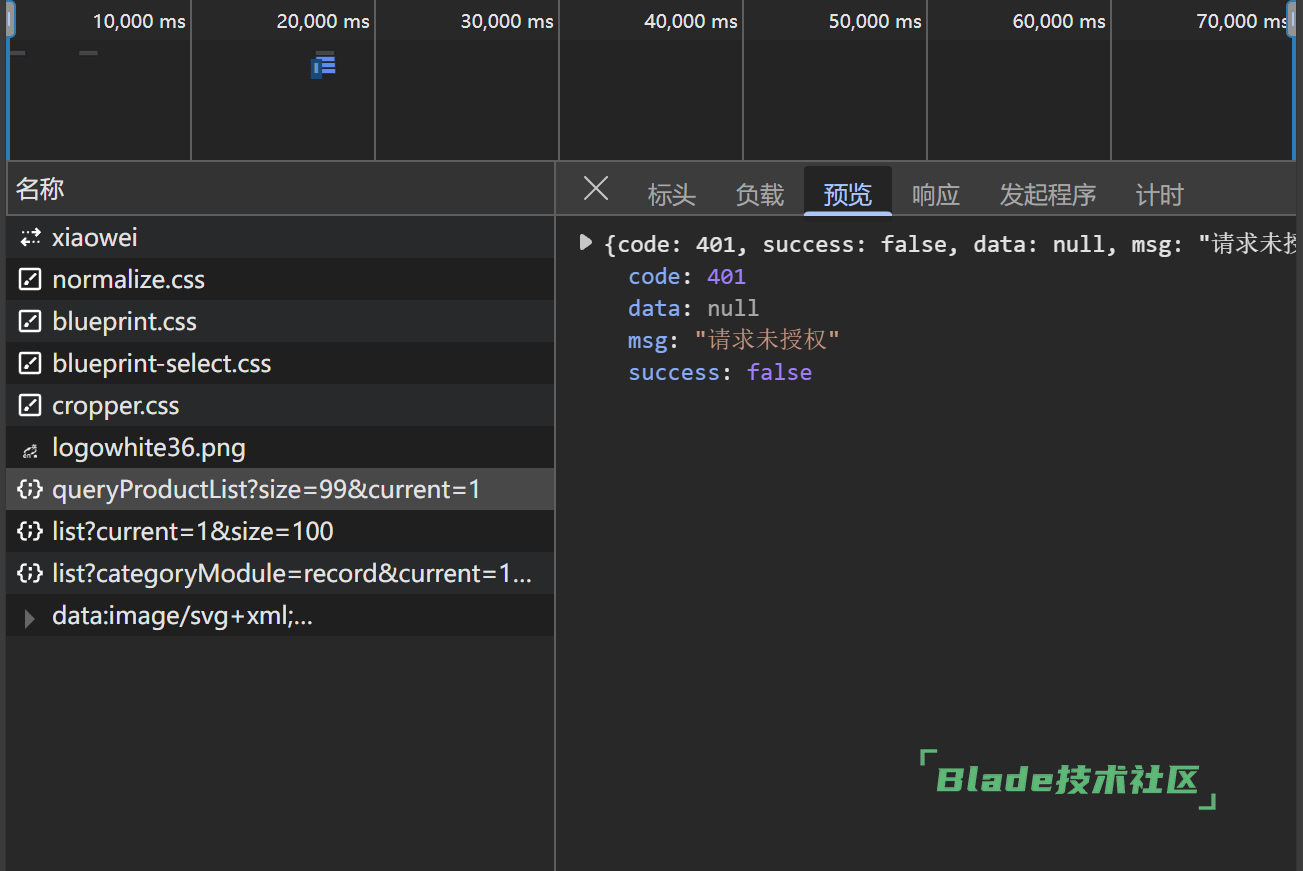Click the stylesheet icon beside normalize.css
Screen dimensions: 1303x871
[30, 280]
